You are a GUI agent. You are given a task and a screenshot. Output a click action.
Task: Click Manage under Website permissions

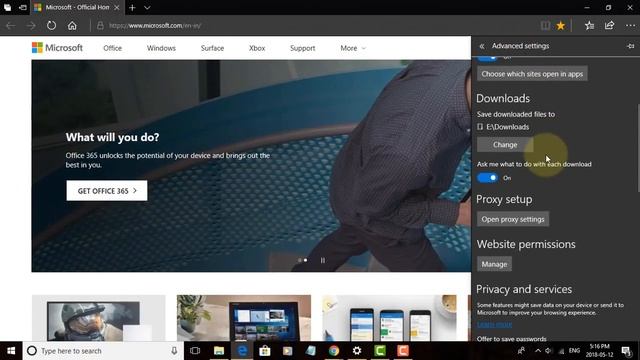click(x=494, y=264)
